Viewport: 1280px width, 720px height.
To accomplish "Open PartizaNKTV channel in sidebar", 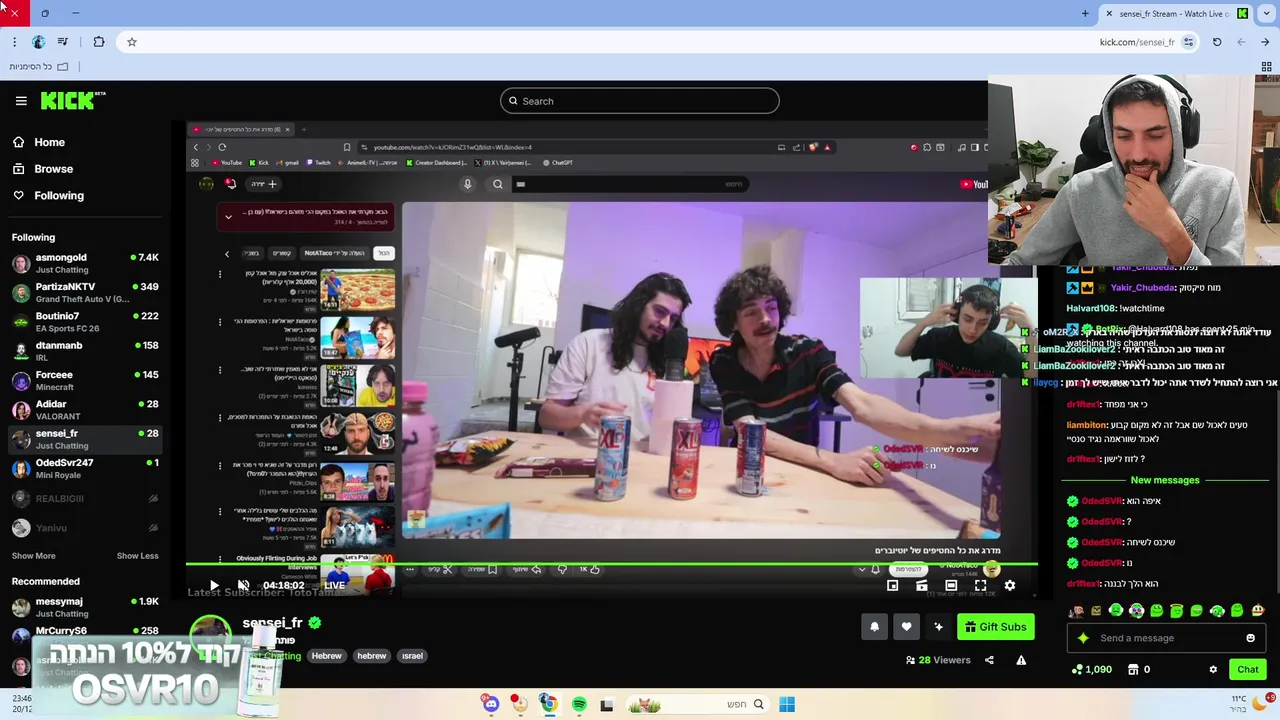I will click(x=85, y=292).
